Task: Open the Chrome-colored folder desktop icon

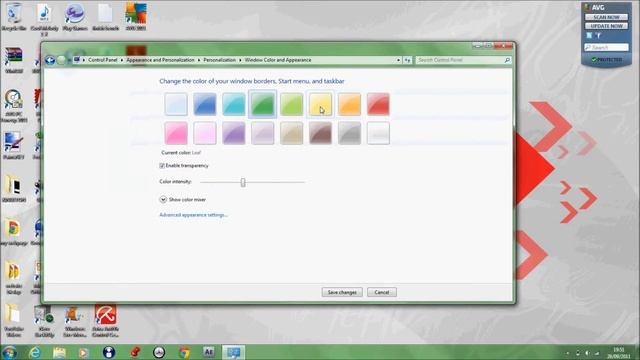Action: pyautogui.click(x=13, y=229)
